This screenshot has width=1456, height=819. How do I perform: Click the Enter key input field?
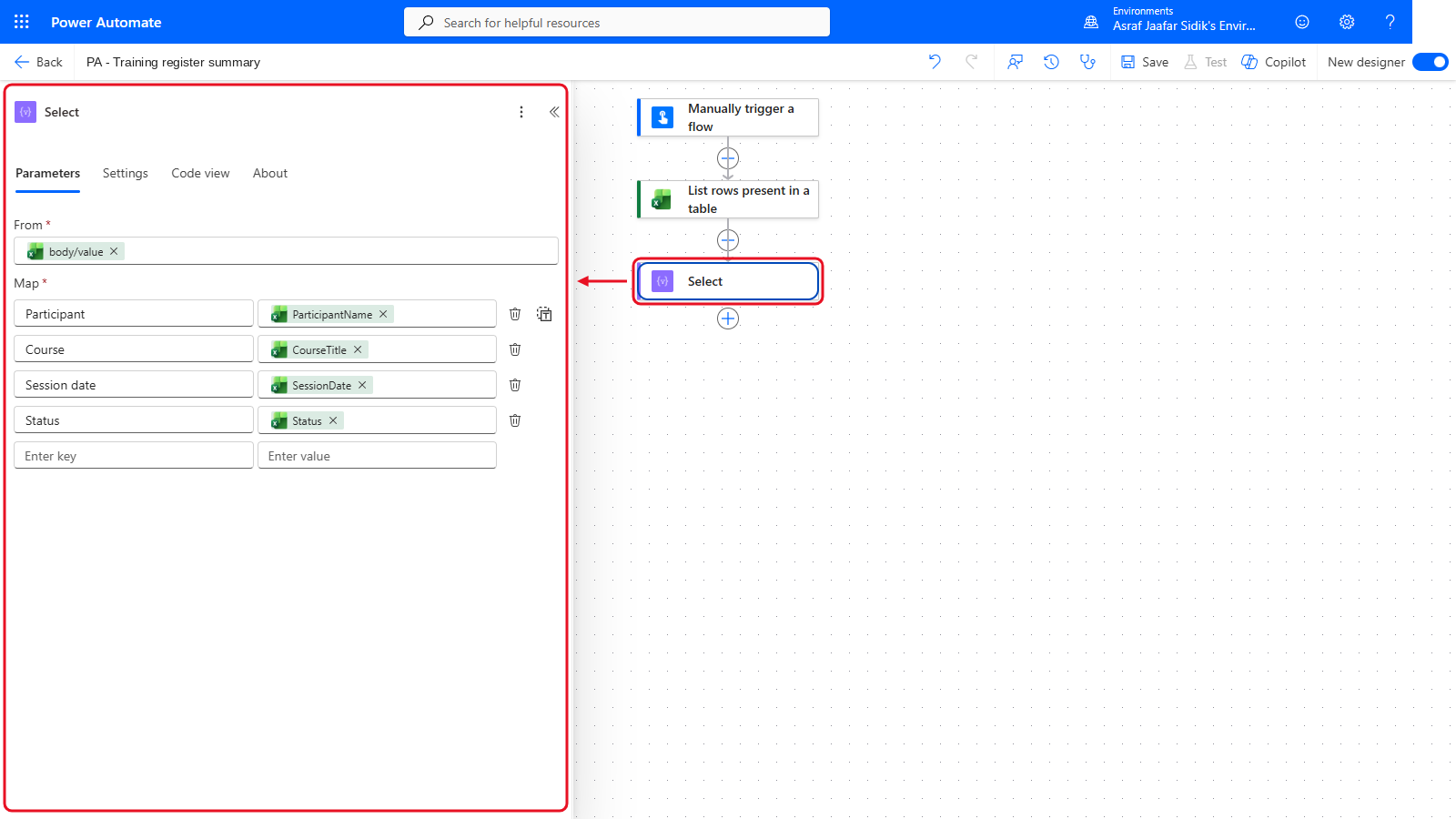coord(134,456)
